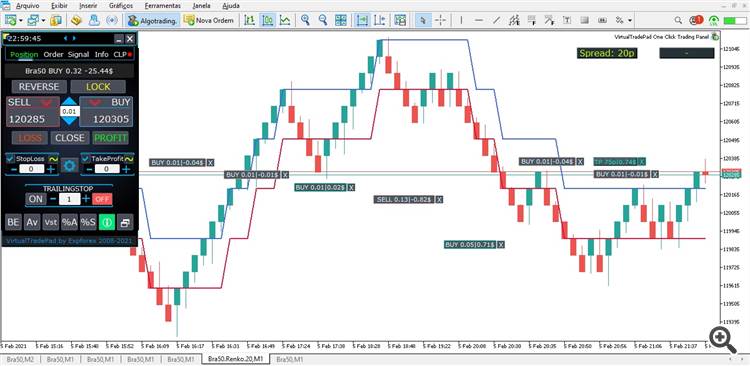750x366 pixels.
Task: Click the BUY 120305 button
Action: click(106, 111)
